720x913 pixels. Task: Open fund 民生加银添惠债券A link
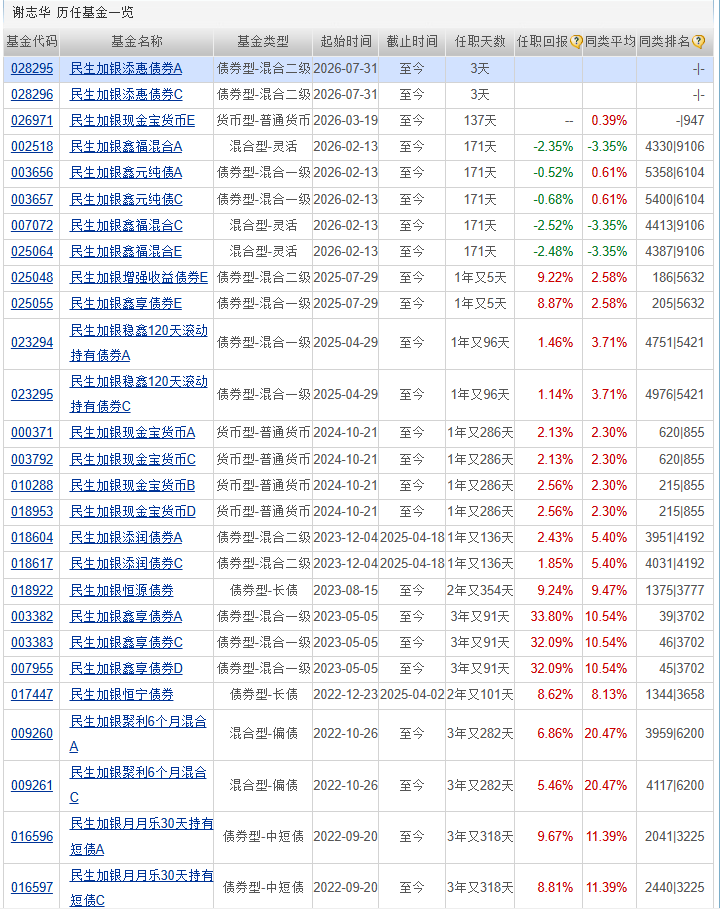click(126, 69)
